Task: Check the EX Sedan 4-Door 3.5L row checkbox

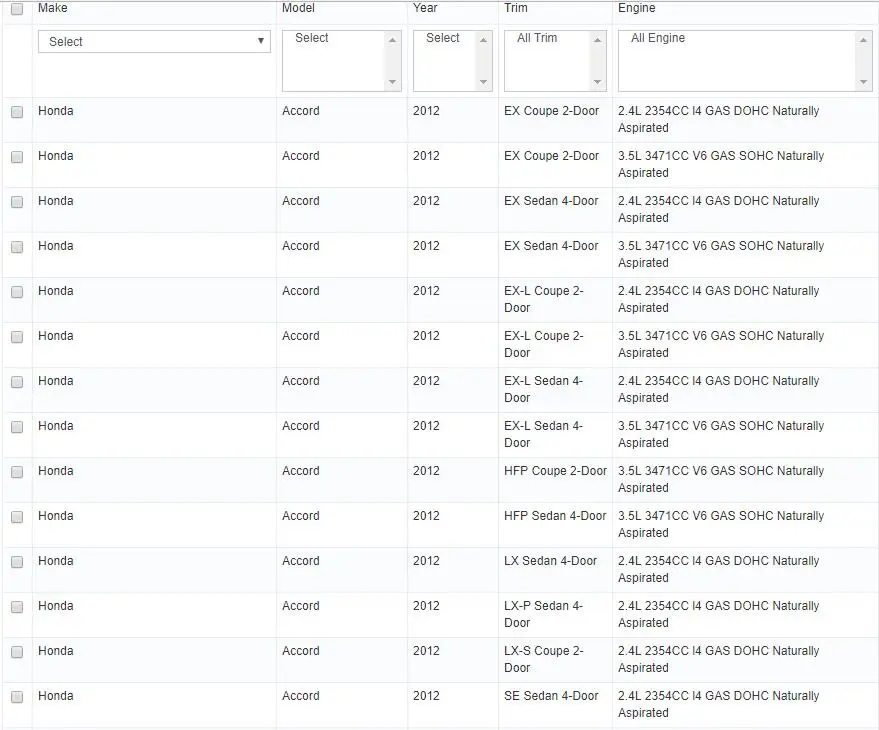Action: coord(17,247)
